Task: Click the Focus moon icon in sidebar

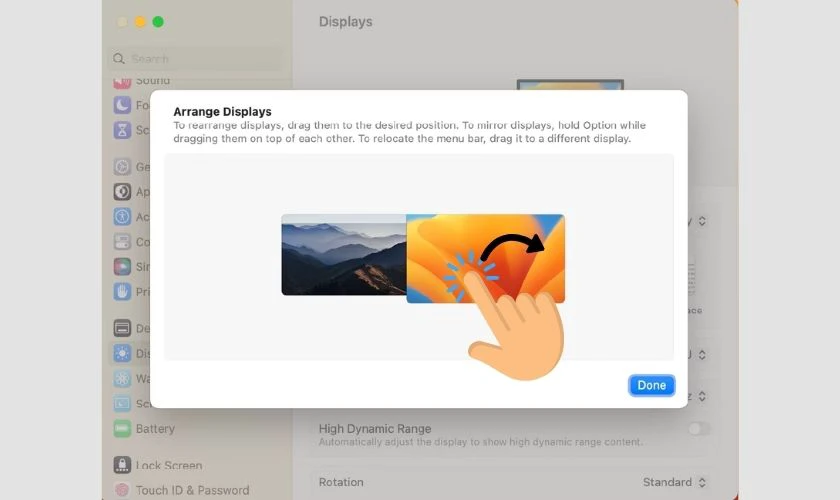Action: [122, 105]
